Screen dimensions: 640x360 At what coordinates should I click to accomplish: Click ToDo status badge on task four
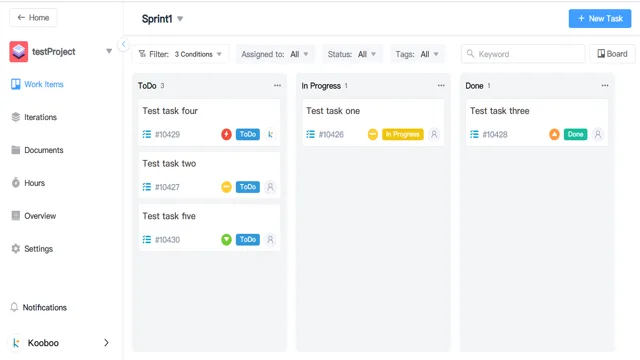coord(248,134)
